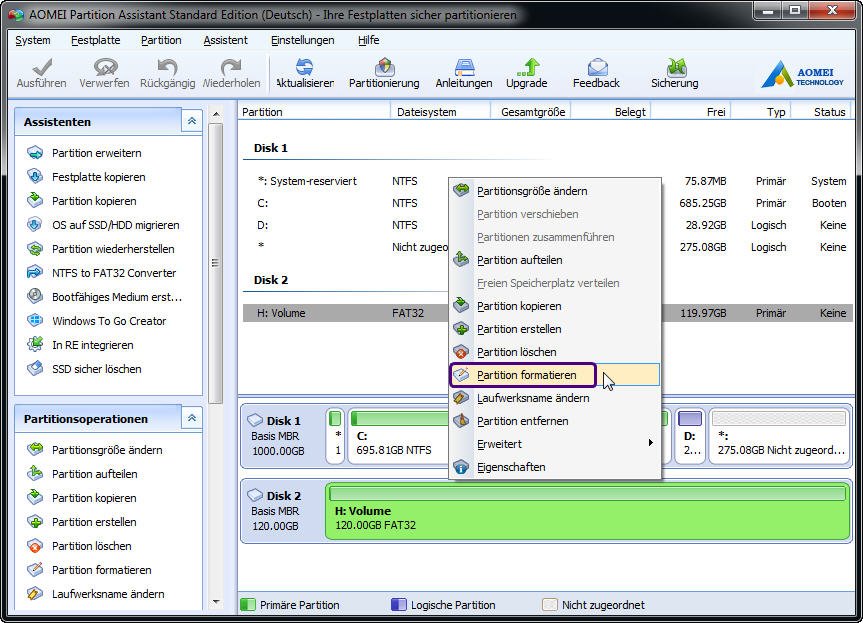Select SSD sicher löschen wizard

click(x=96, y=369)
